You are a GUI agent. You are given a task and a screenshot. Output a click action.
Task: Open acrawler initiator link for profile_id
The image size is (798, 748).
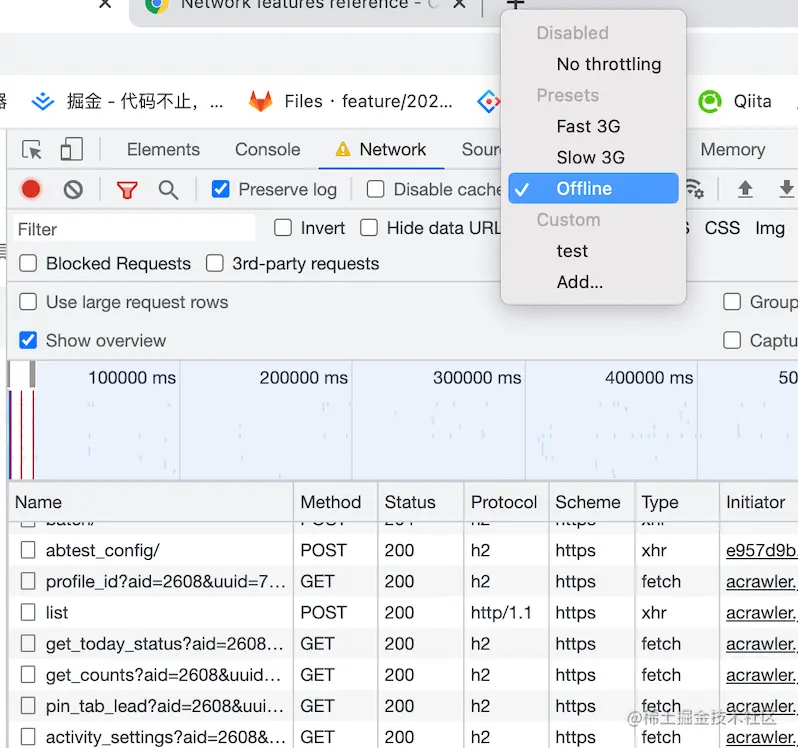[761, 581]
